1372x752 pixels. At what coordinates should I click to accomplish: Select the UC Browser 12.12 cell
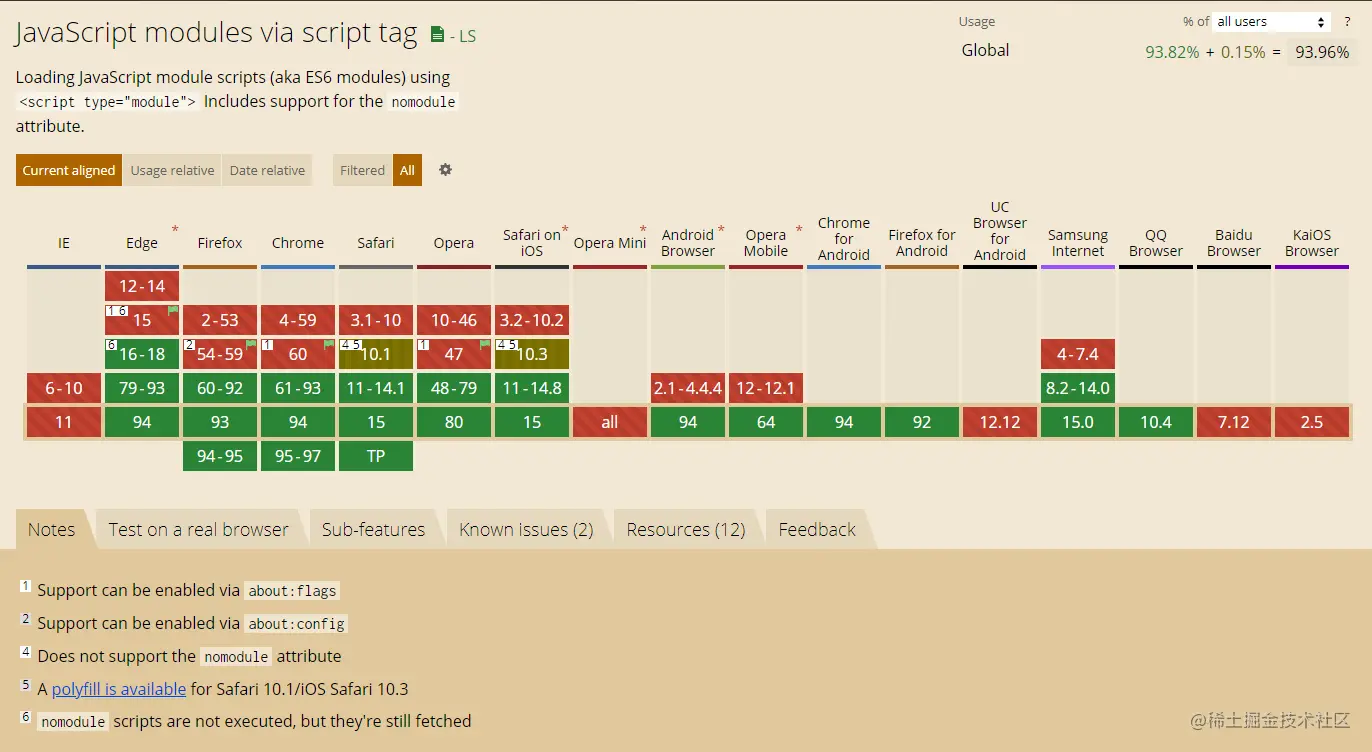1000,422
